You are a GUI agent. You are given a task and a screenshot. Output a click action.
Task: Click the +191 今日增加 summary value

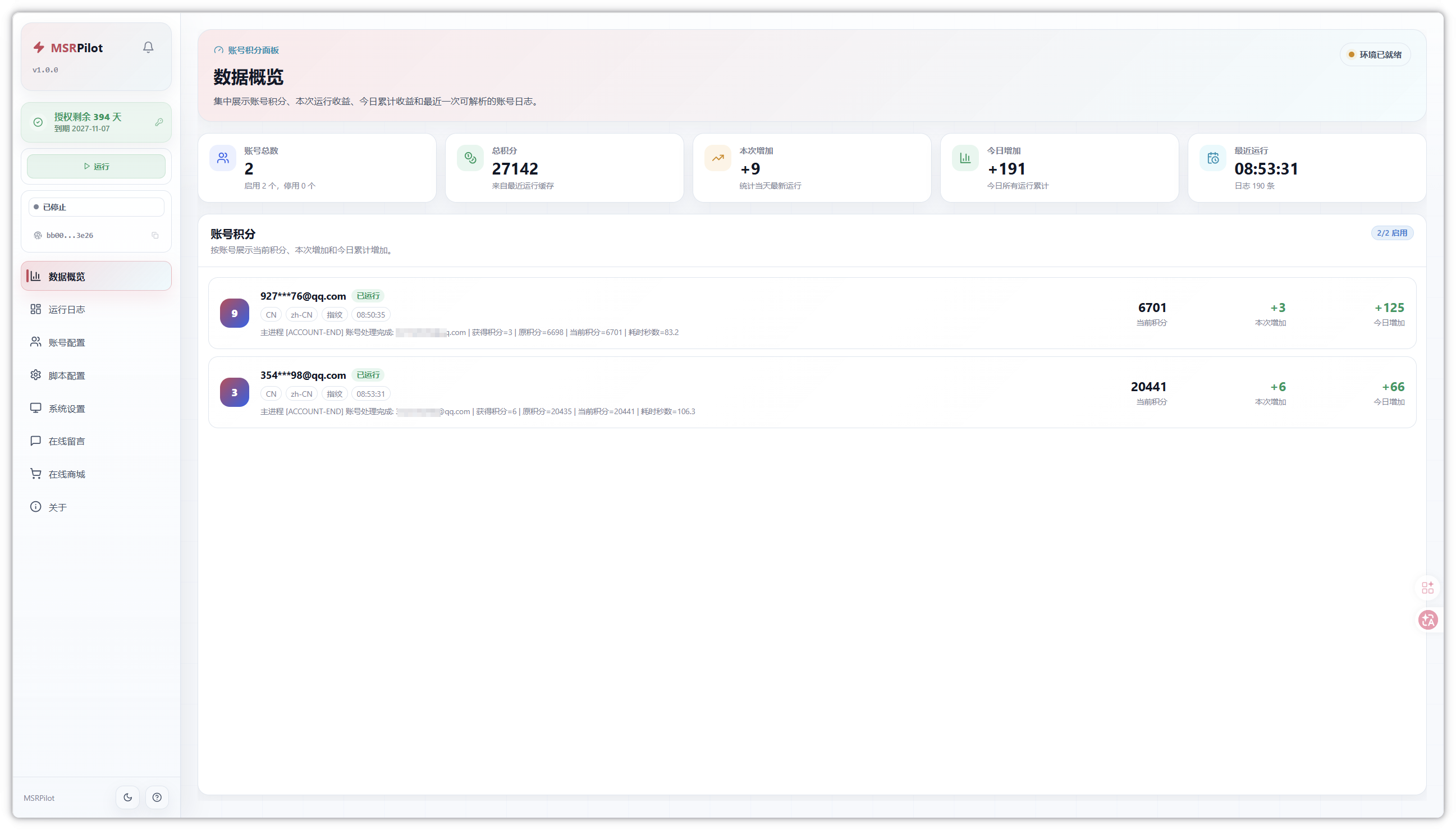coord(1006,169)
